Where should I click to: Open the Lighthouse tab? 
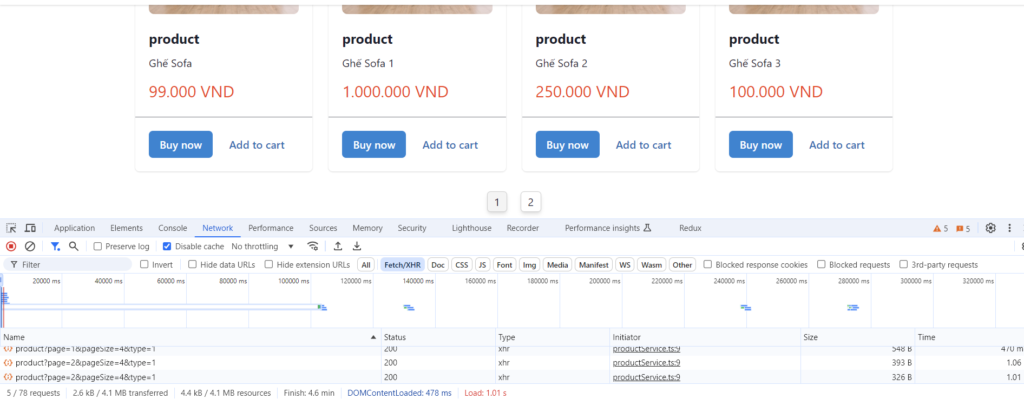[x=472, y=228]
